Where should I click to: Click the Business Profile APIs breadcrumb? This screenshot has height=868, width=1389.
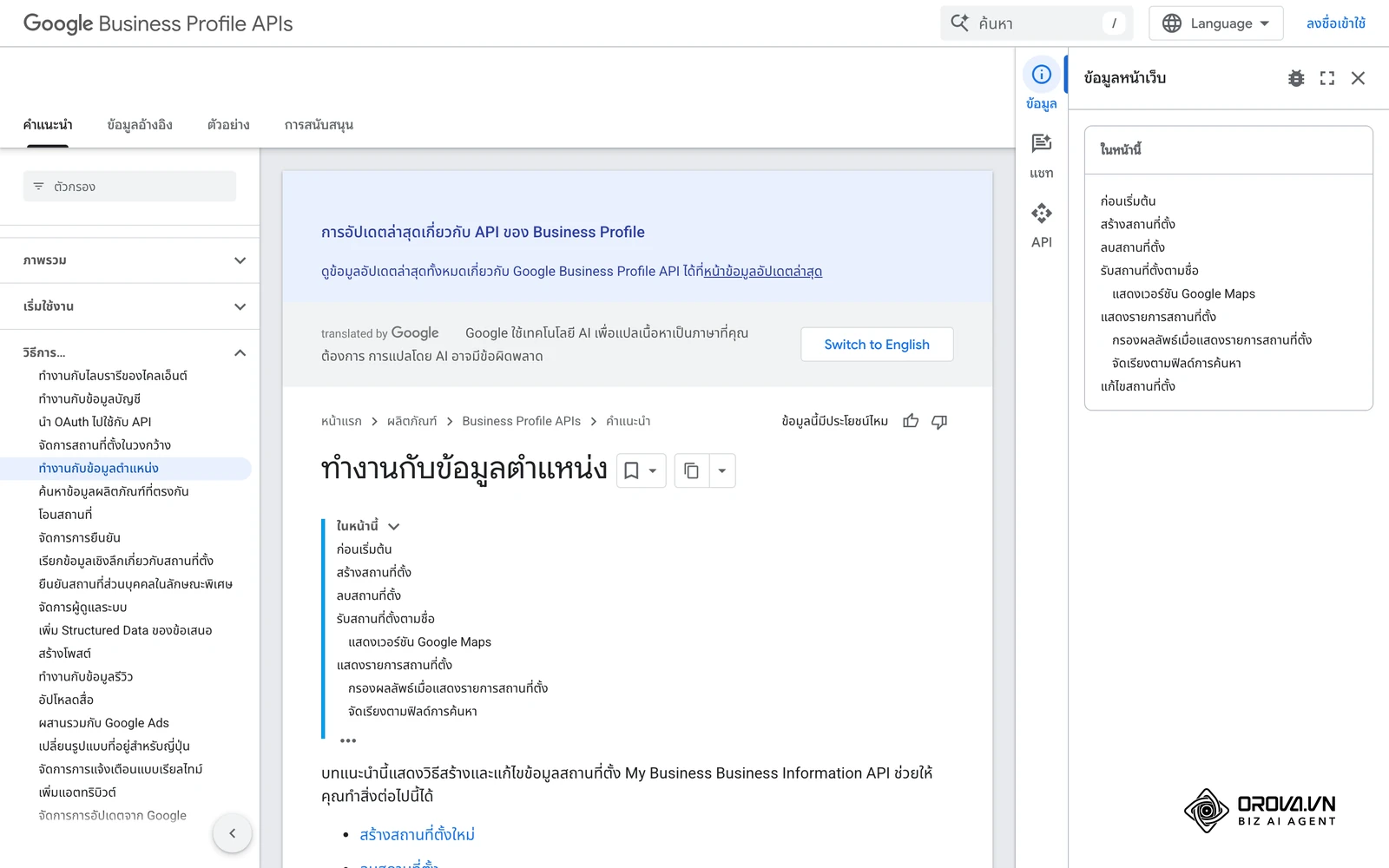[x=522, y=421]
